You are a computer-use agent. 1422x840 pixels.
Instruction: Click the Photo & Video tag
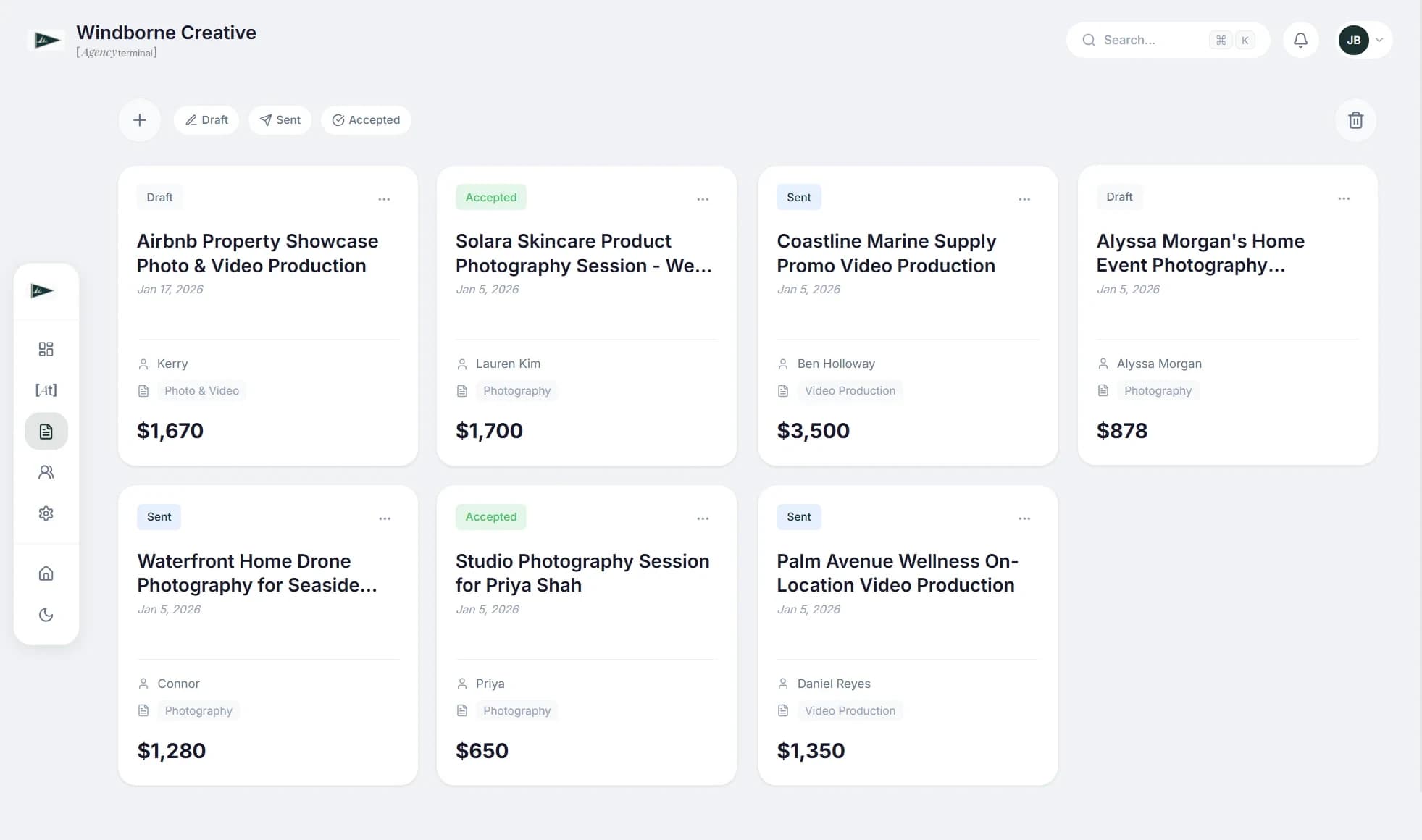pos(201,391)
